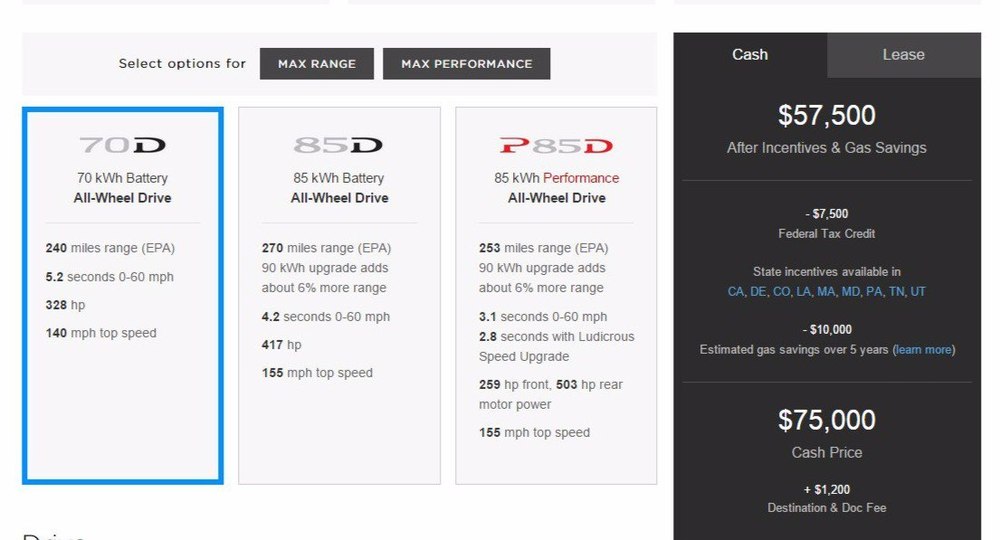Switch to the Lease tab
The width and height of the screenshot is (1000, 540).
[x=903, y=55]
